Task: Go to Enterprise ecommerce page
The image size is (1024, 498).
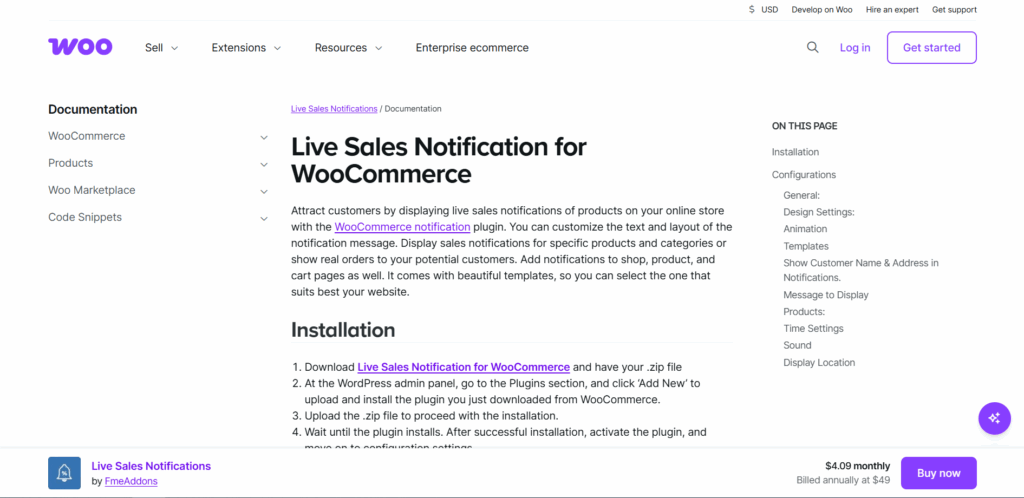Action: [x=472, y=48]
